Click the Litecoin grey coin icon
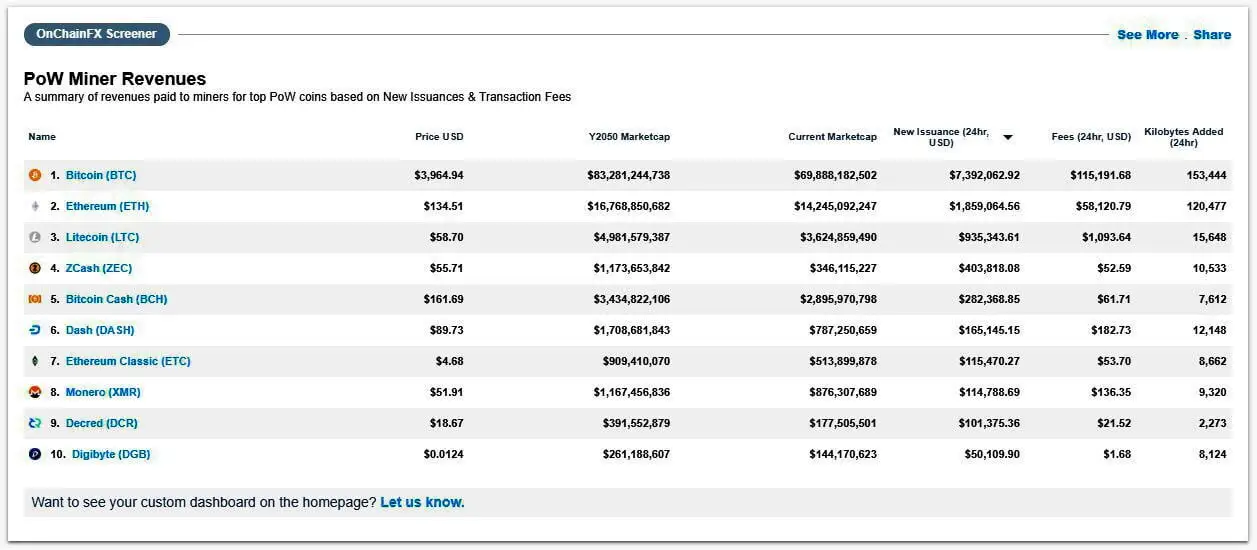This screenshot has height=550, width=1257. [35, 237]
